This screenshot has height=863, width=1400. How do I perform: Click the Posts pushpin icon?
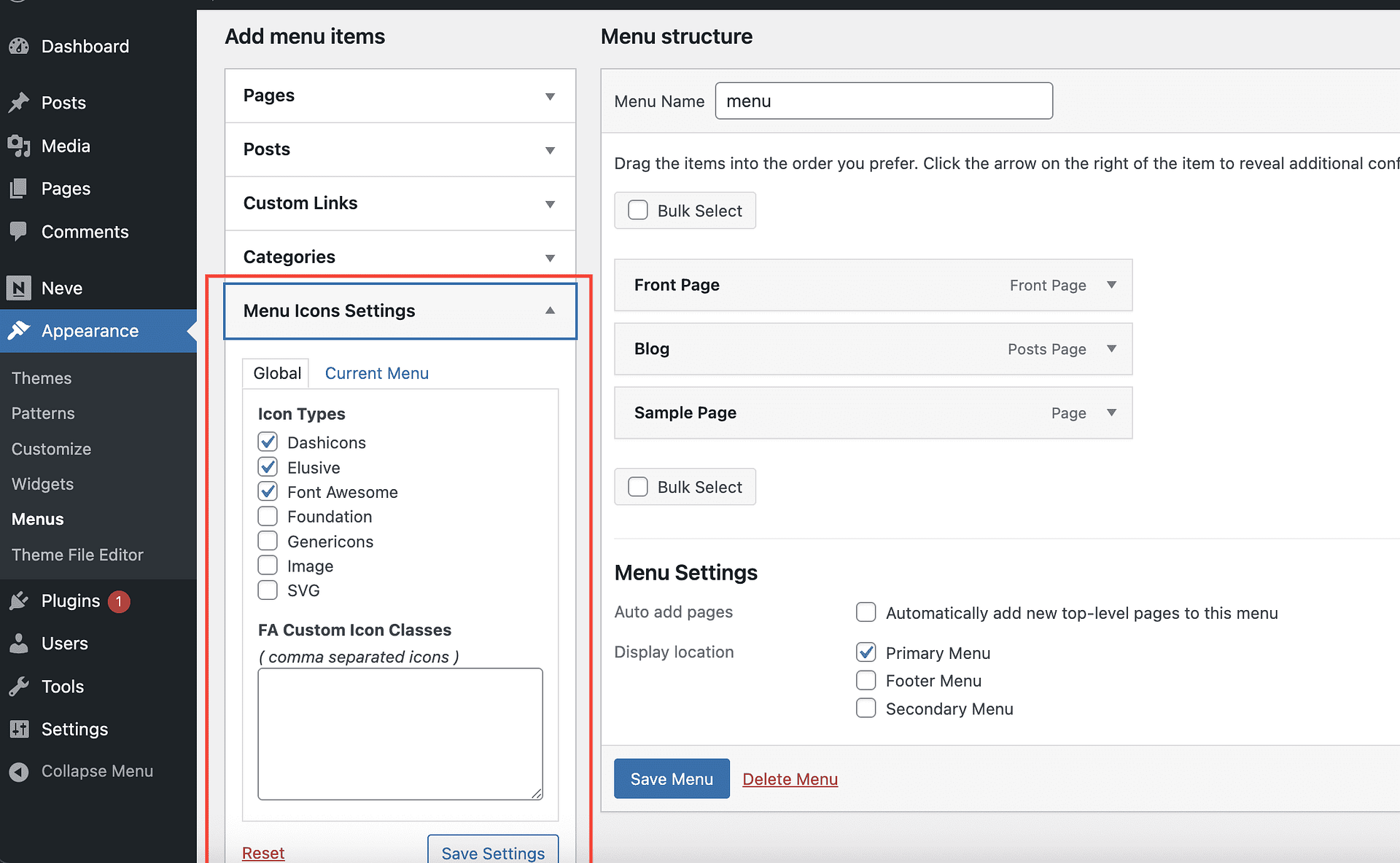coord(19,103)
